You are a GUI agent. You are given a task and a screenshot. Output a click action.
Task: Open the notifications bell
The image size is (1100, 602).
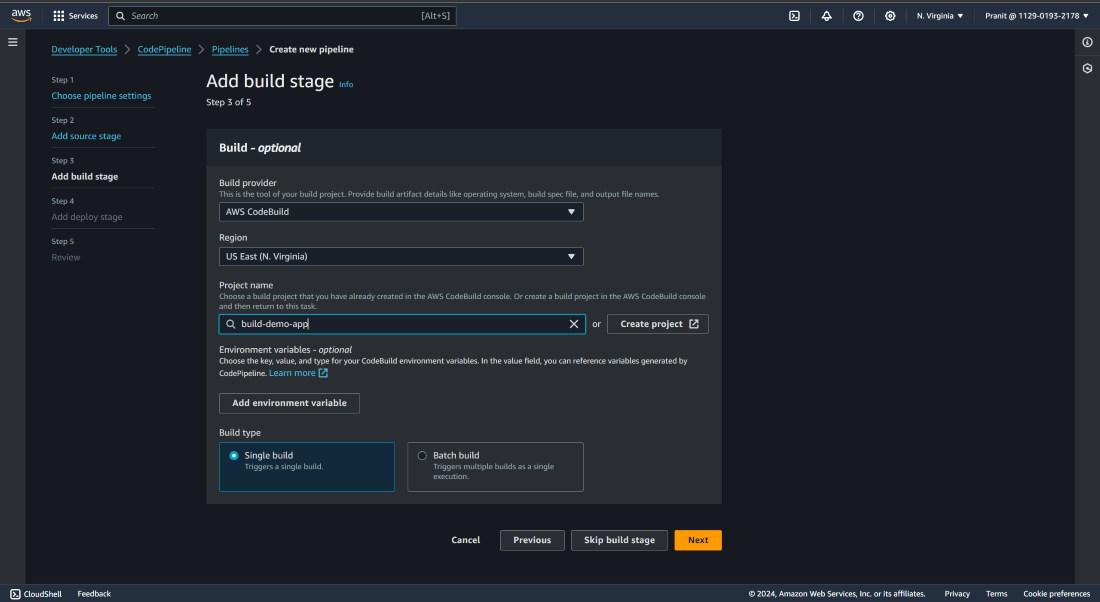point(826,15)
